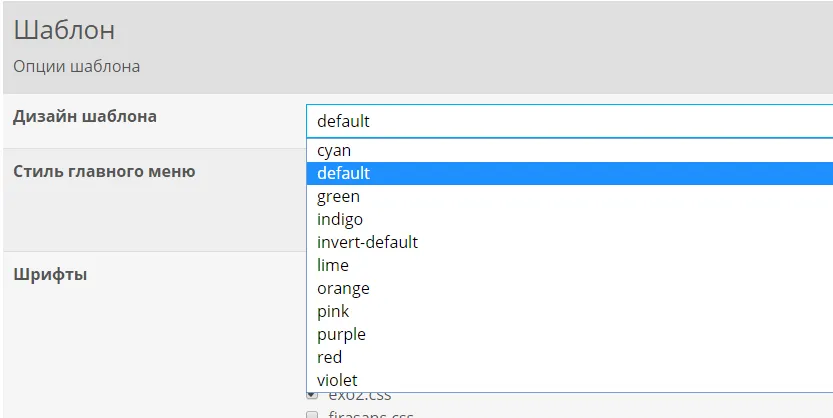The height and width of the screenshot is (418, 833).
Task: Choose the highlighted default option
Action: click(343, 173)
